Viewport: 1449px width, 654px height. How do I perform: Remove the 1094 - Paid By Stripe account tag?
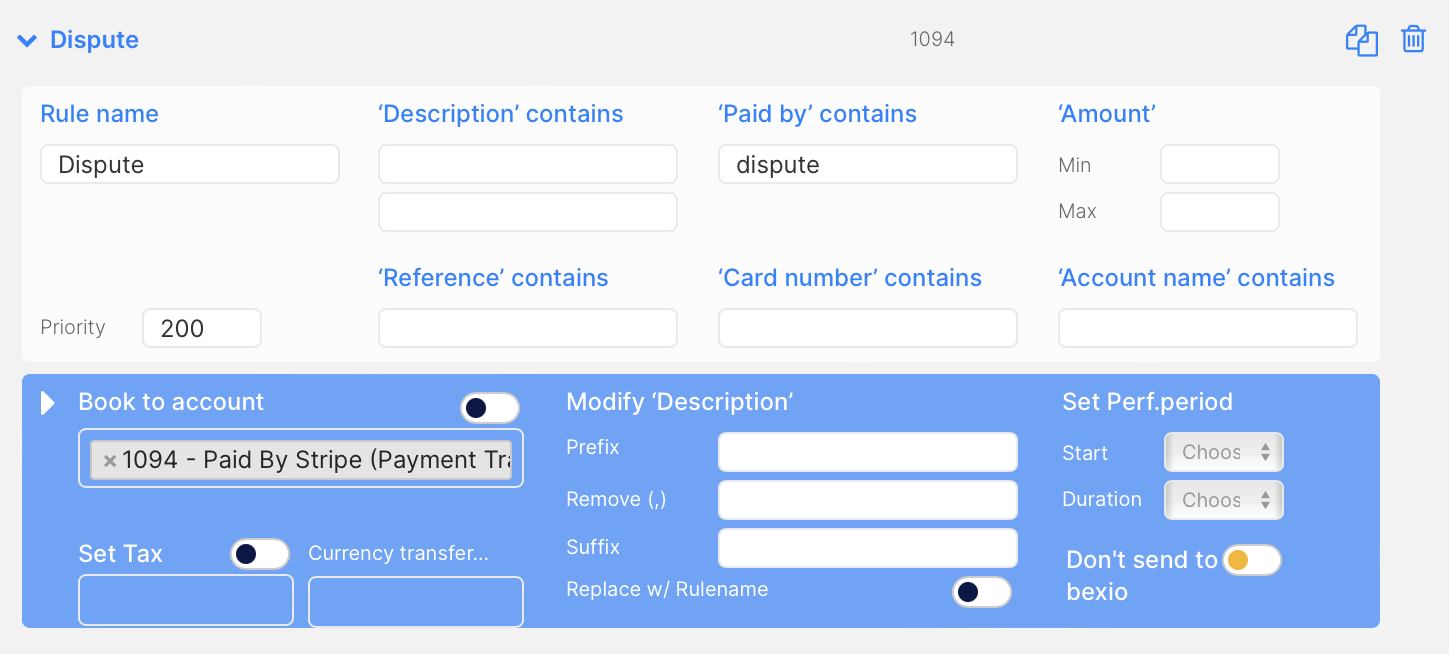point(110,461)
